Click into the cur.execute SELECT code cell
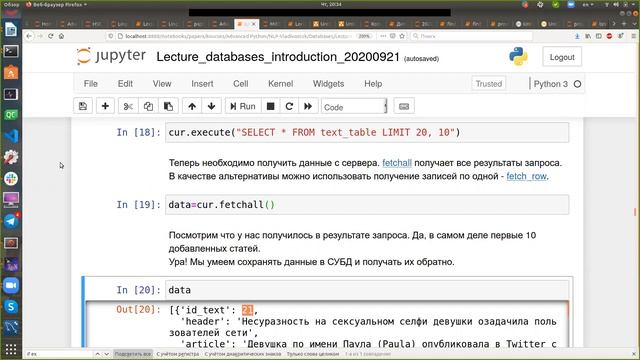640x360 pixels. (x=367, y=132)
